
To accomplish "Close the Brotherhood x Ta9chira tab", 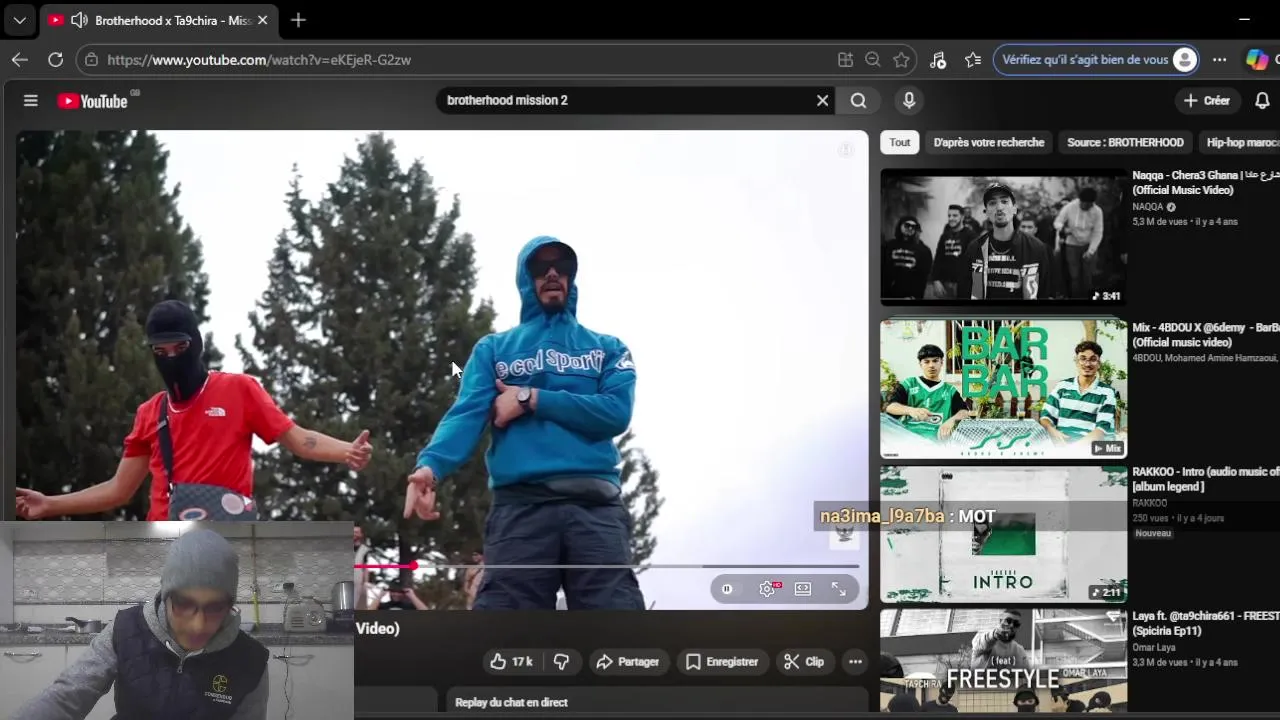I will click(262, 20).
